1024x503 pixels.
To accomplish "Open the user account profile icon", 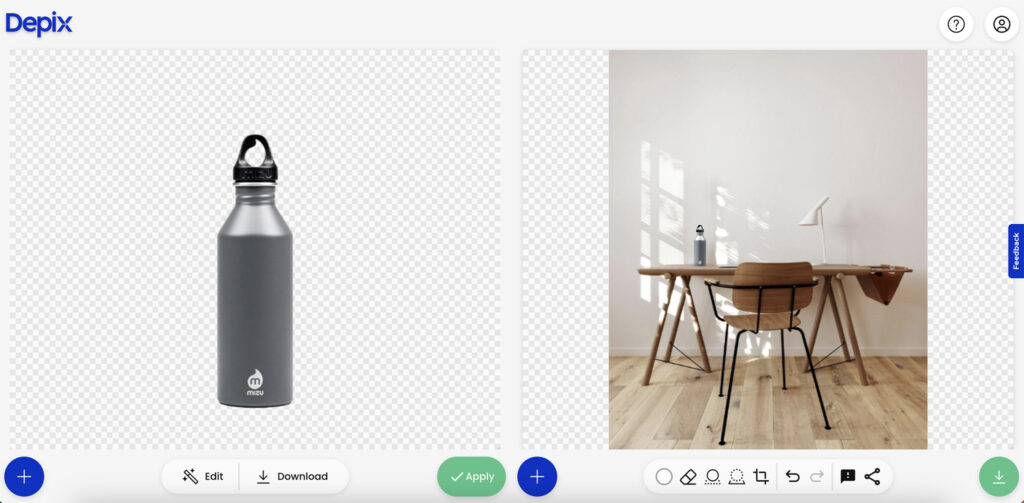I will pyautogui.click(x=1001, y=24).
